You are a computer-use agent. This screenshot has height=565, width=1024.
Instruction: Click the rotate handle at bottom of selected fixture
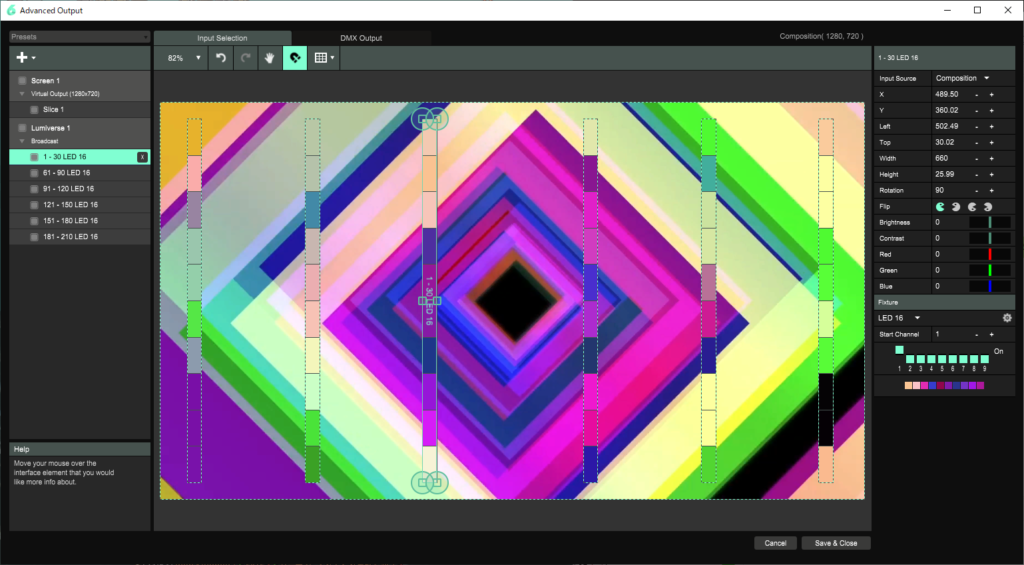point(429,483)
